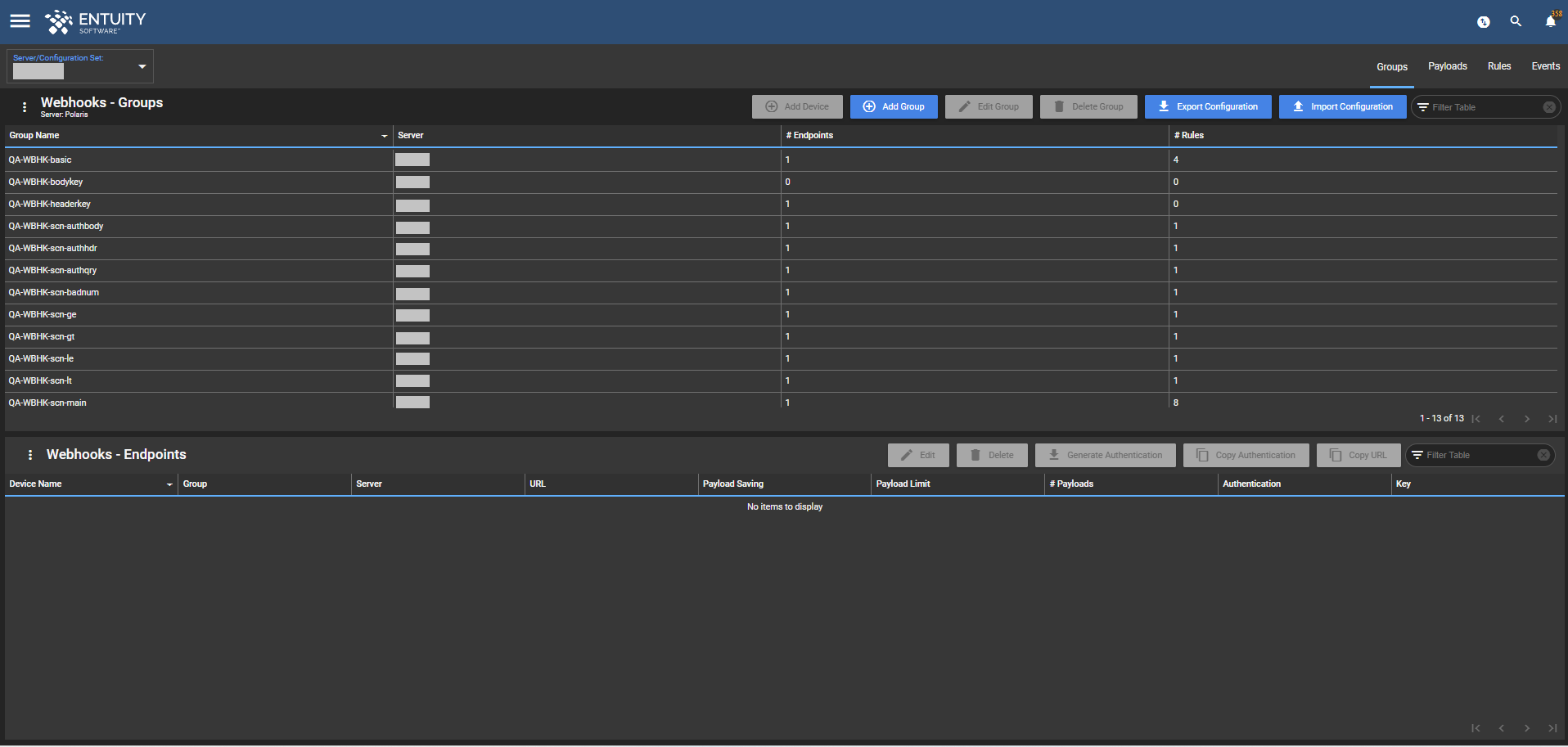Select the QA-WBHK-bodykey group row

click(781, 182)
